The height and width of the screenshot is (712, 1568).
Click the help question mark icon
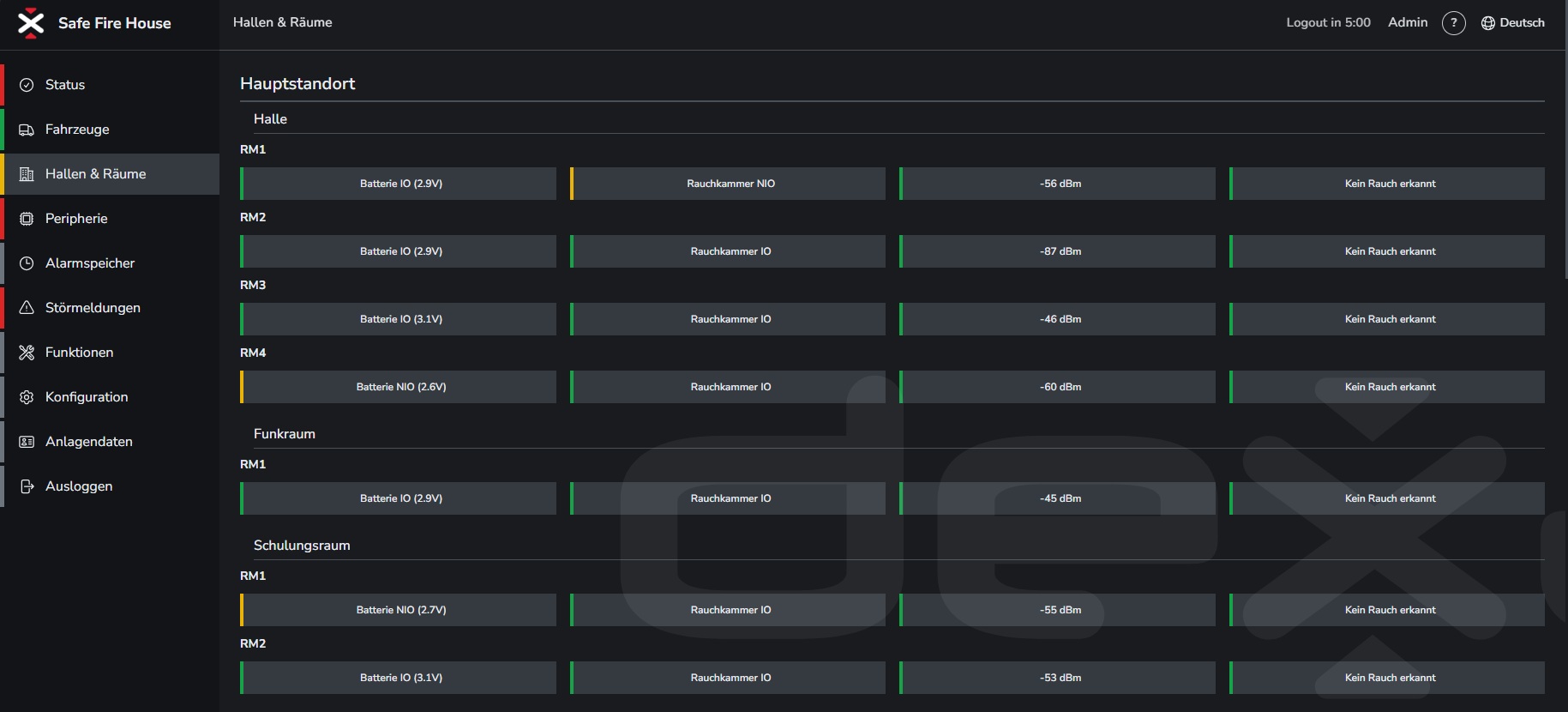[1454, 23]
